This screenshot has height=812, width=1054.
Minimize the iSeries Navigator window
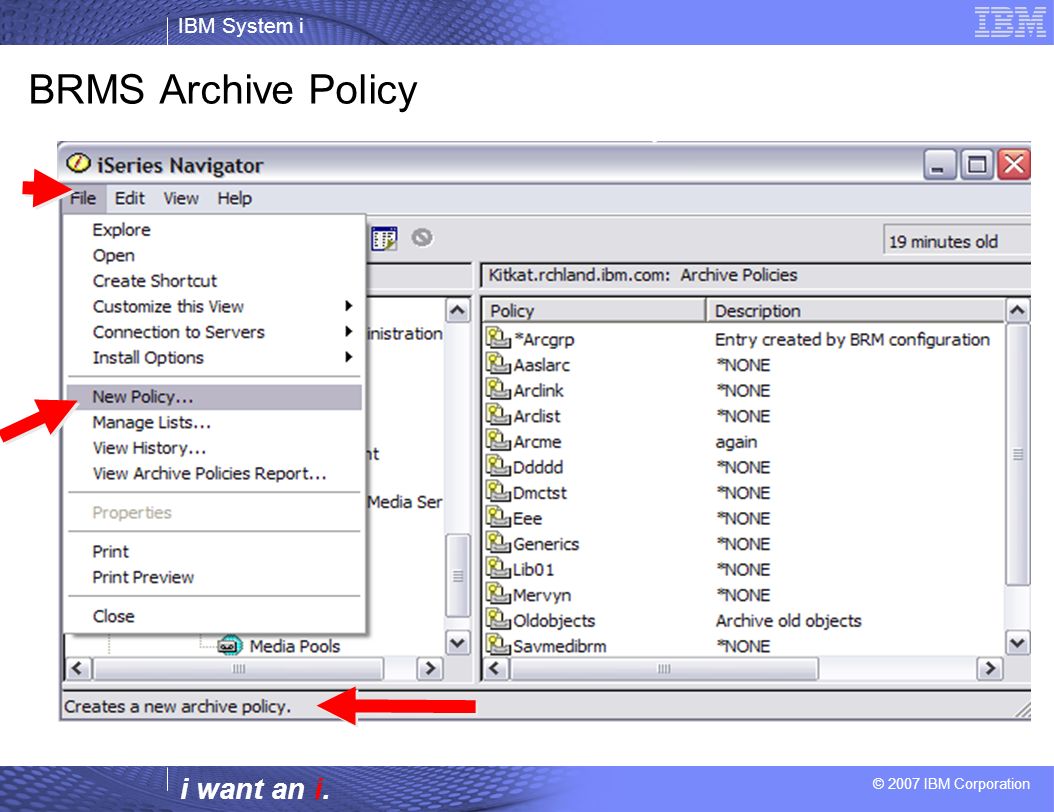(x=939, y=165)
